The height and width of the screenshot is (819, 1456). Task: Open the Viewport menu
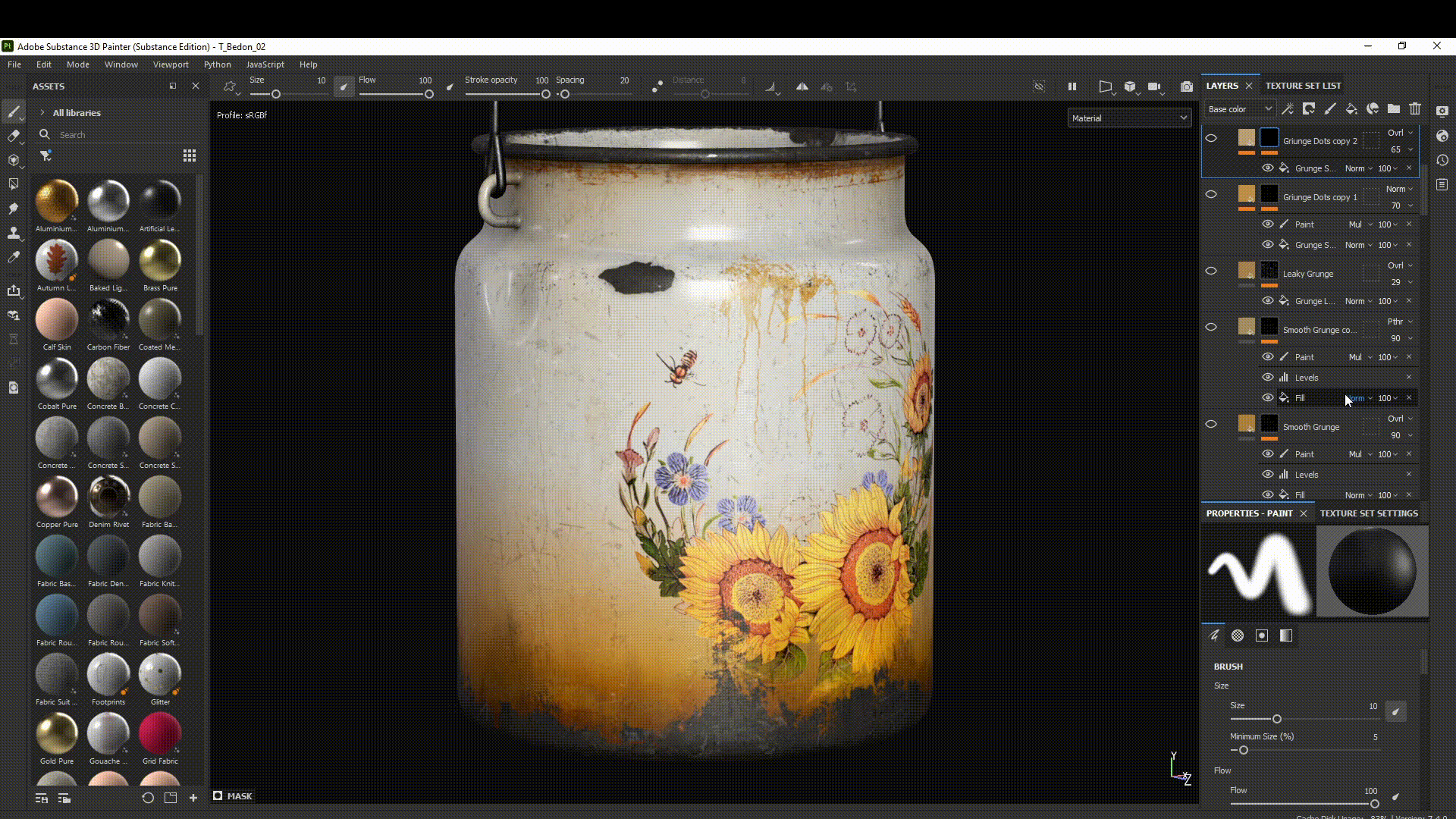[x=171, y=64]
